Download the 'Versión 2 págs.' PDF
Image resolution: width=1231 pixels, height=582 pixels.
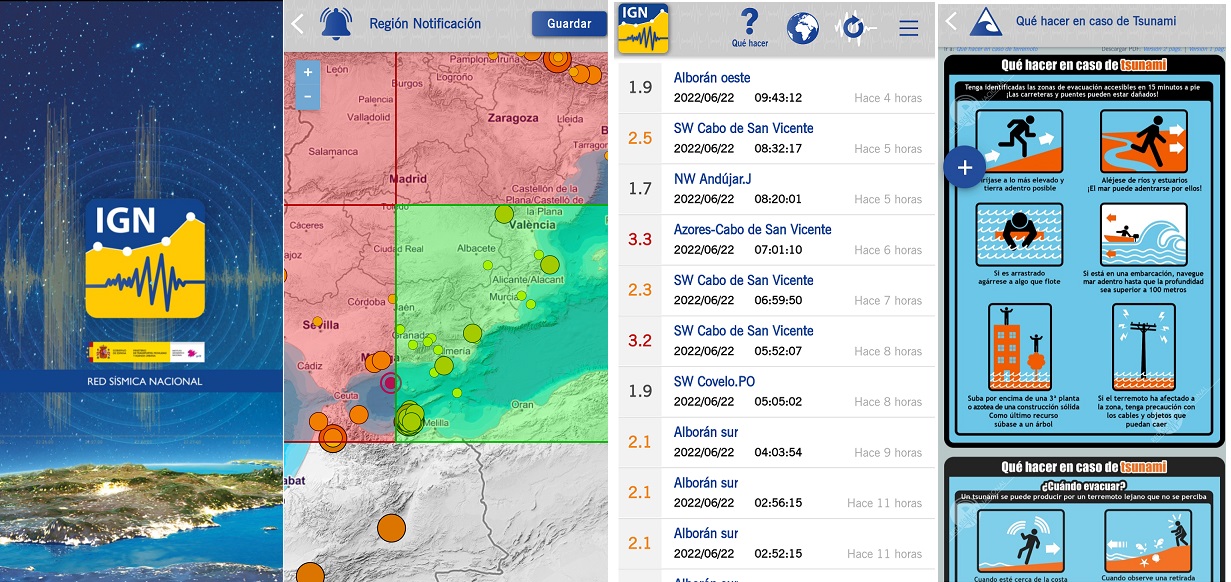[x=1162, y=48]
